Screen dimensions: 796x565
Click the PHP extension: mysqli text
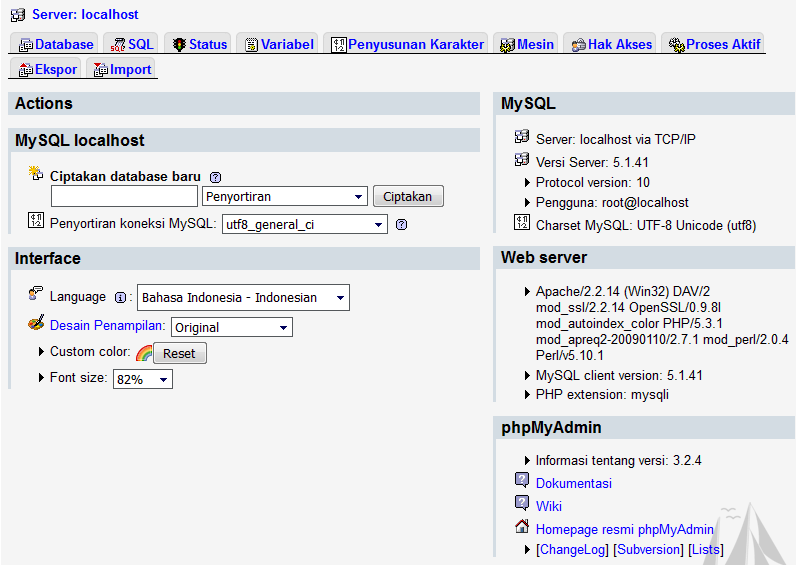pyautogui.click(x=603, y=394)
